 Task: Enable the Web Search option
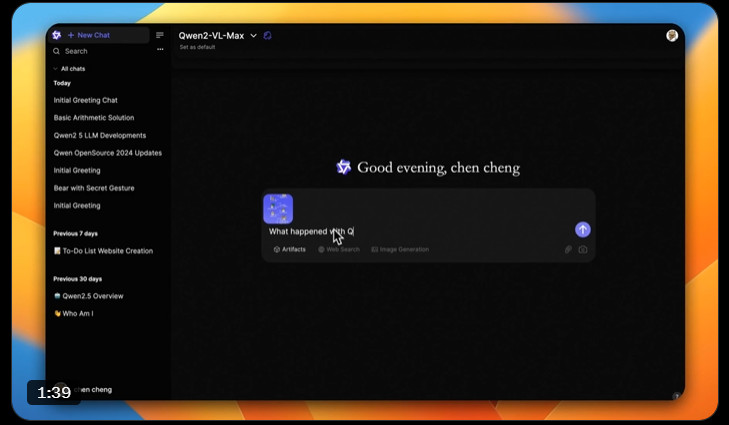coord(339,249)
